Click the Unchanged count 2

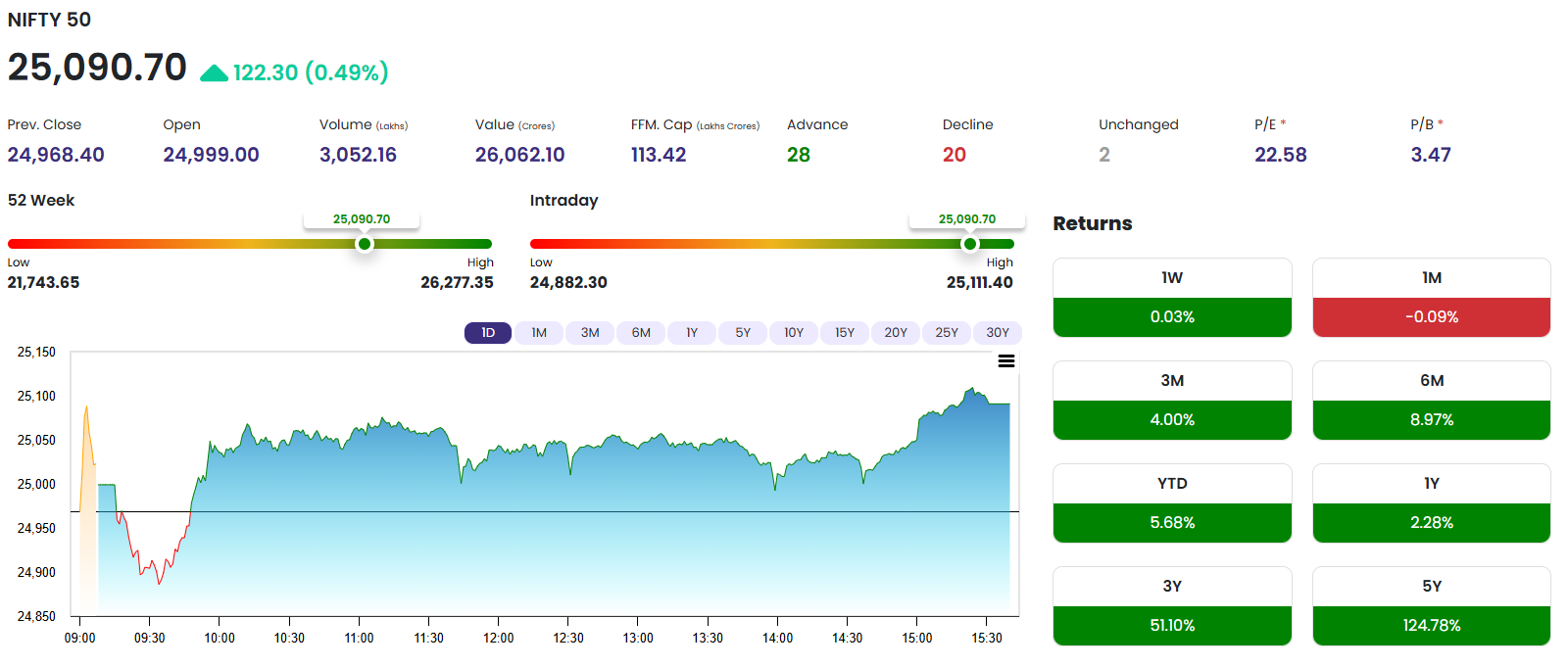1104,155
